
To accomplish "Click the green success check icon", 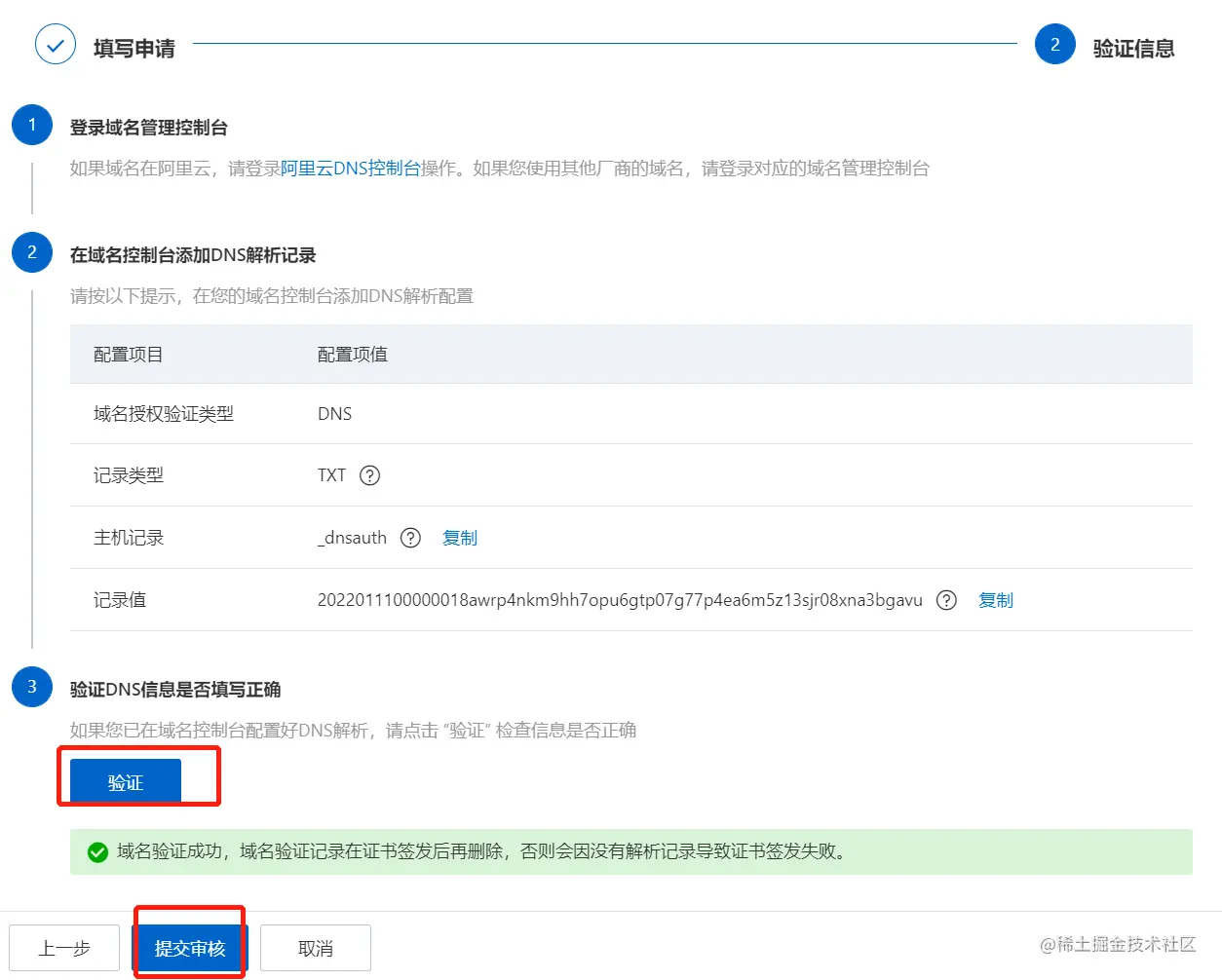I will pos(97,852).
